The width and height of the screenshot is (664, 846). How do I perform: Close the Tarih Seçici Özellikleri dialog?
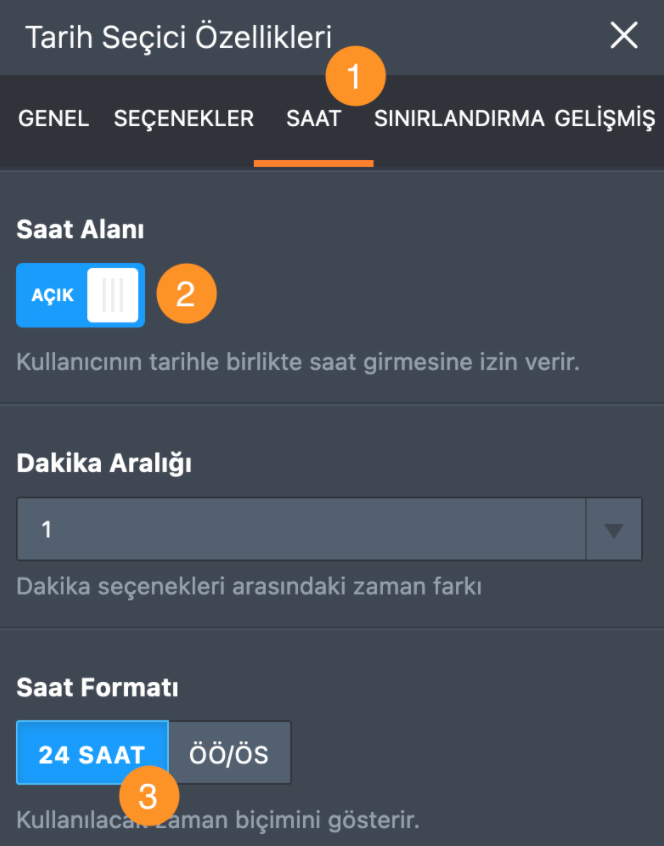(x=624, y=35)
